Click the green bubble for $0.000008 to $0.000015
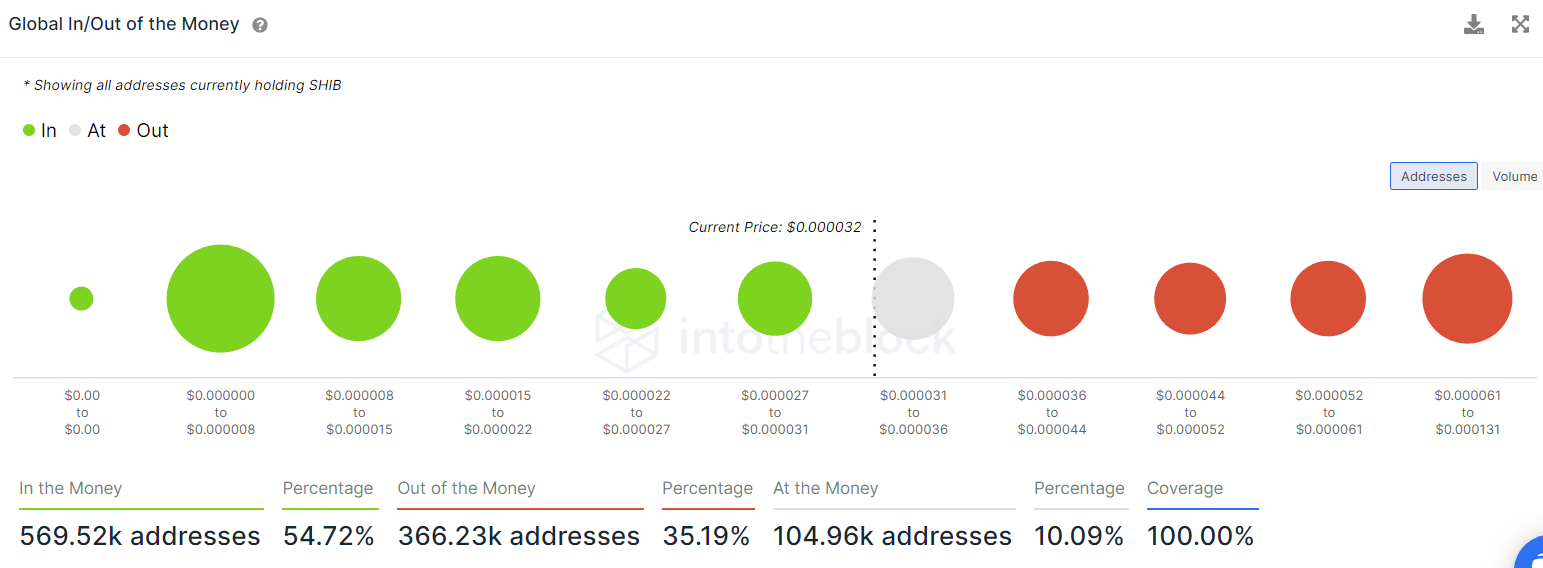 click(358, 298)
